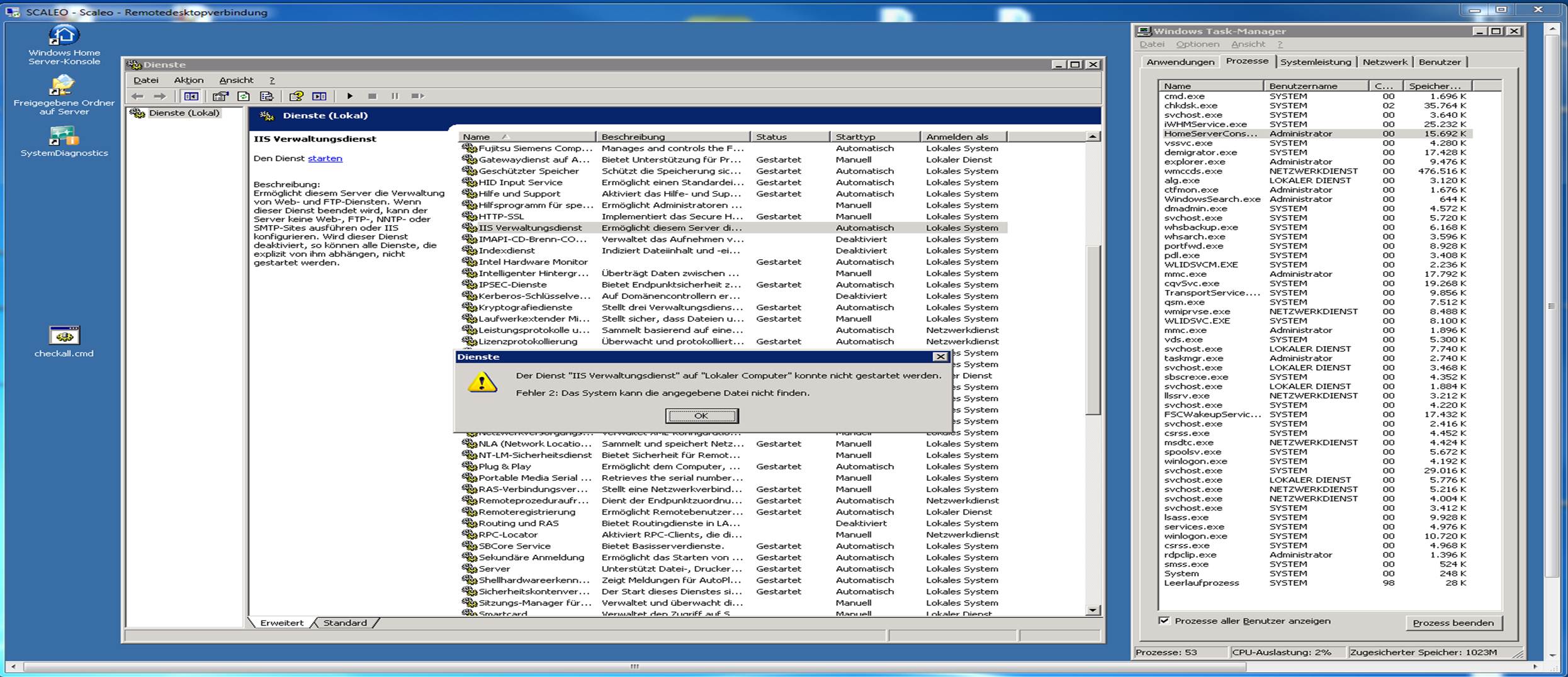Select the Leerlaufprozess row
The height and width of the screenshot is (677, 1568).
tap(1315, 583)
